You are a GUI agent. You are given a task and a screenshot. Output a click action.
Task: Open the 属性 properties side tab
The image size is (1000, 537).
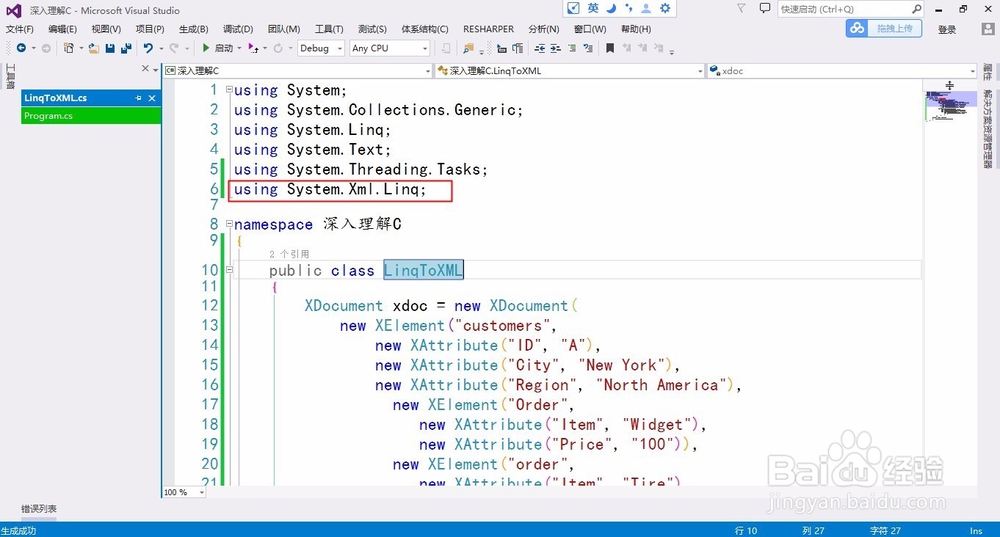(x=987, y=72)
